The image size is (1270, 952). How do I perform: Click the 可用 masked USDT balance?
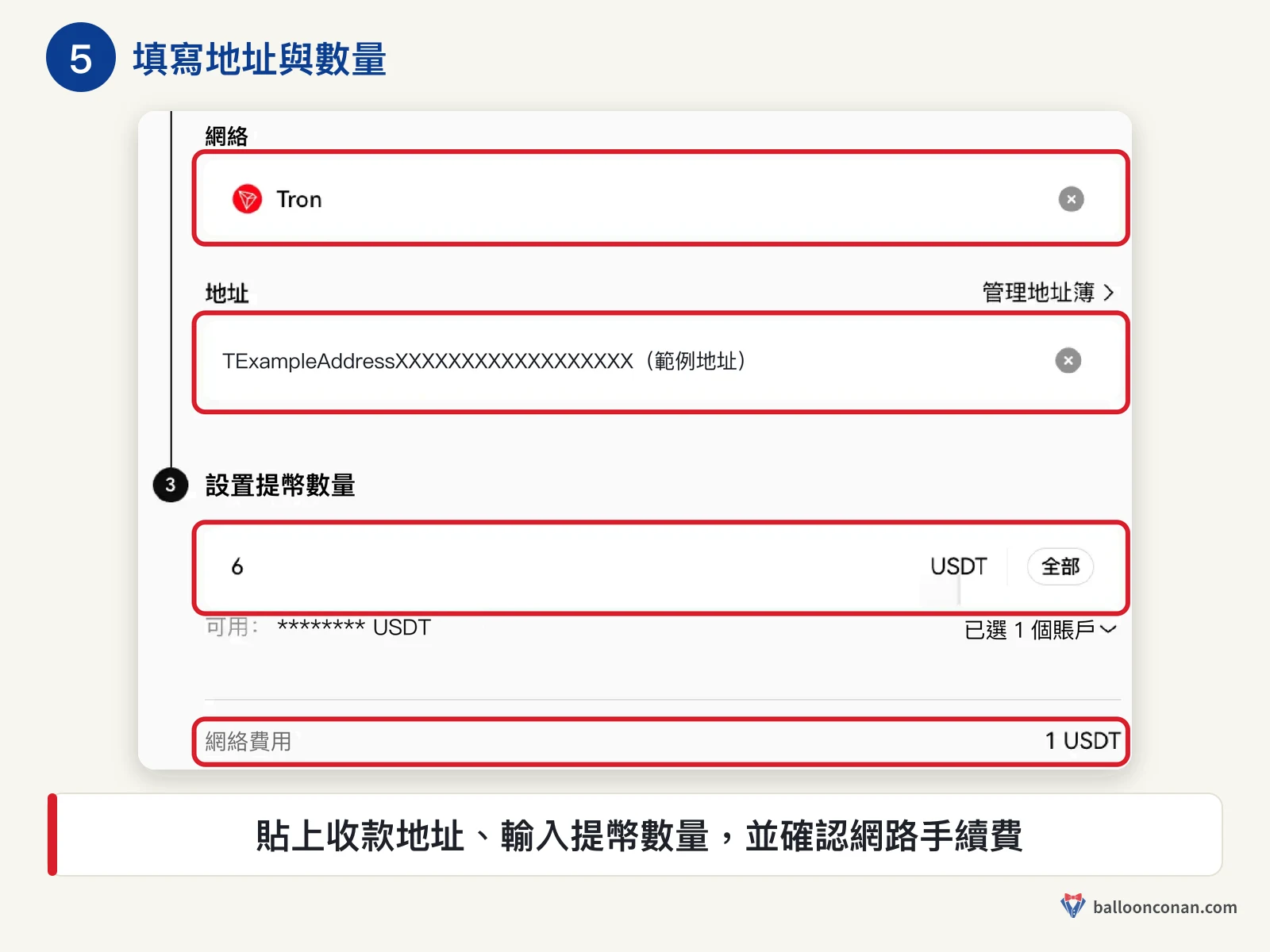click(353, 628)
